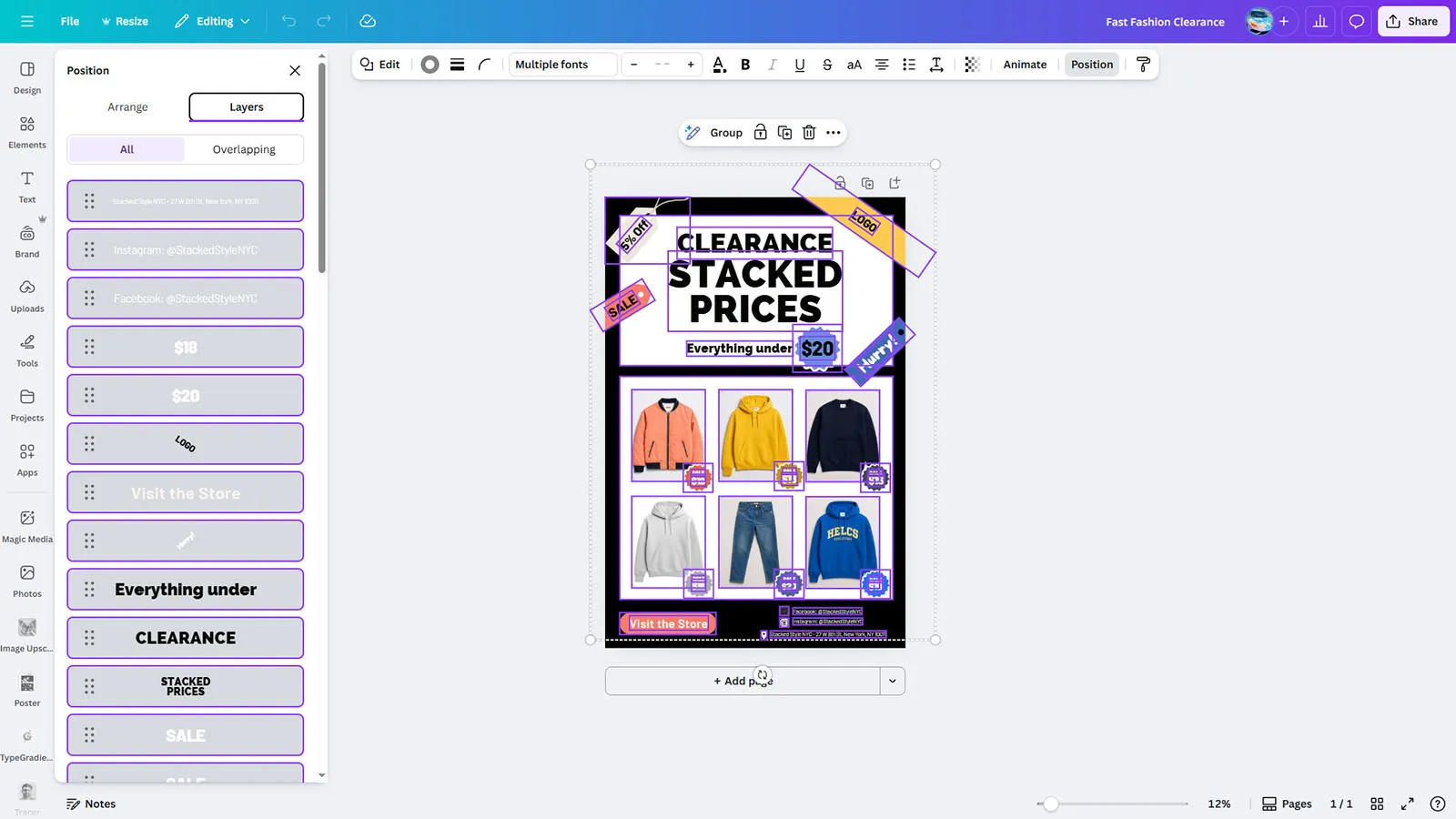The image size is (1456, 819).
Task: Toggle bold formatting
Action: tap(745, 65)
